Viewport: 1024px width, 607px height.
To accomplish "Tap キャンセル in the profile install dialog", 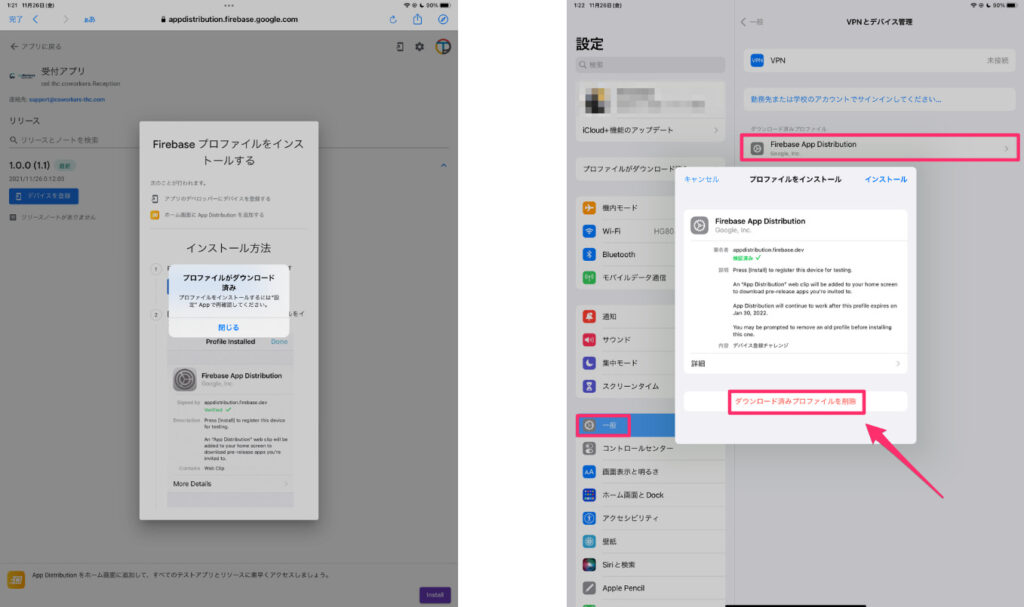I will (x=701, y=179).
